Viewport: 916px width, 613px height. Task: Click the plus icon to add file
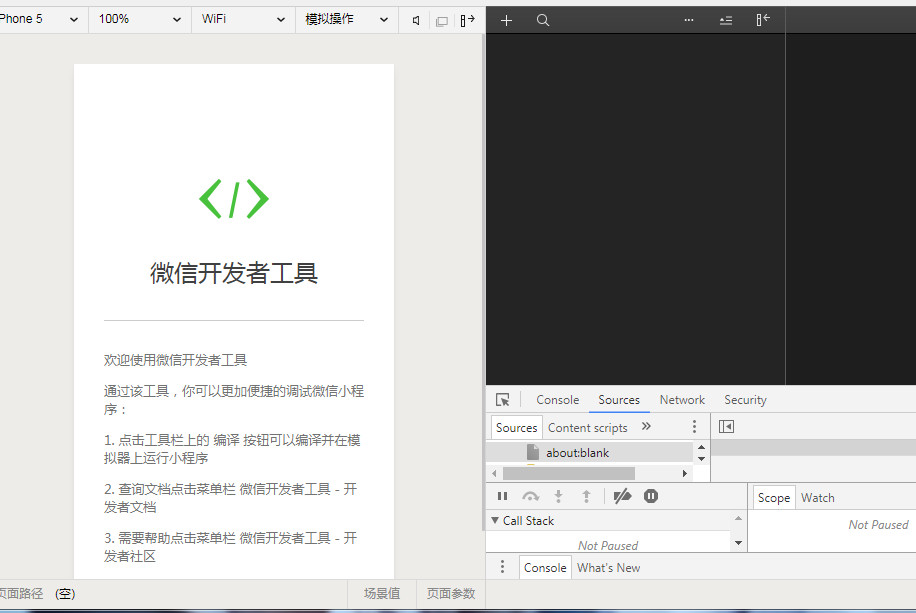tap(506, 20)
